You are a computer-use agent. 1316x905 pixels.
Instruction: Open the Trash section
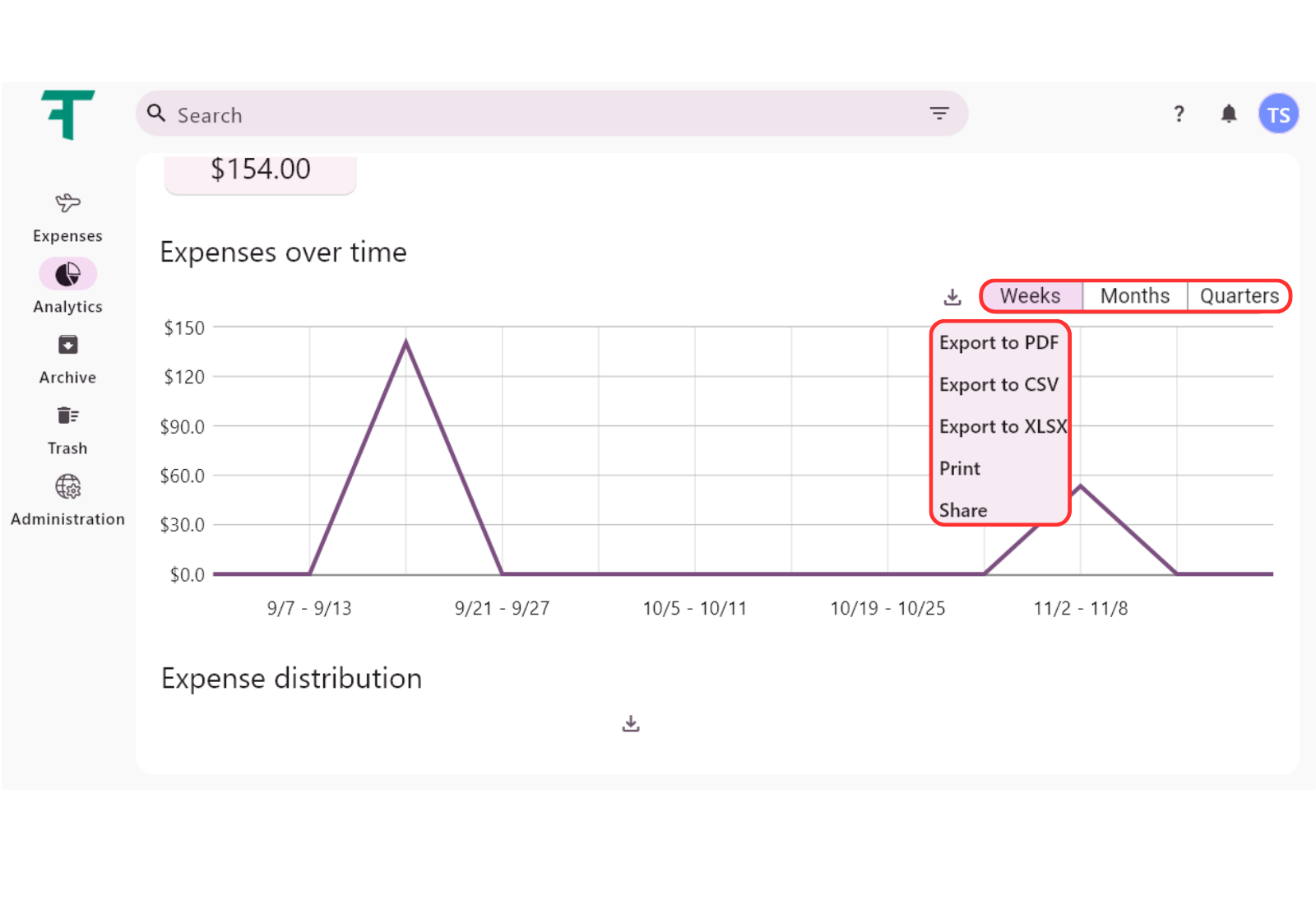[67, 429]
